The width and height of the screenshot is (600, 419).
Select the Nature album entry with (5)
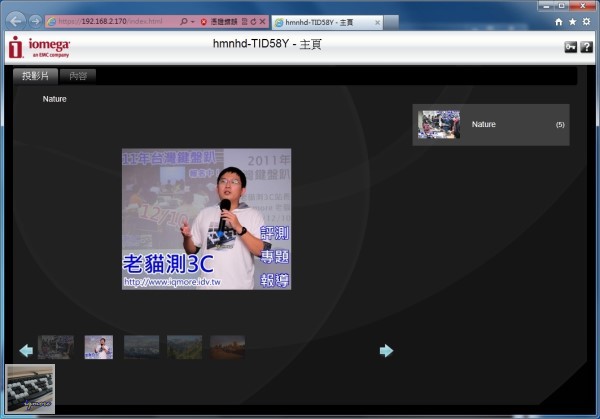click(491, 124)
